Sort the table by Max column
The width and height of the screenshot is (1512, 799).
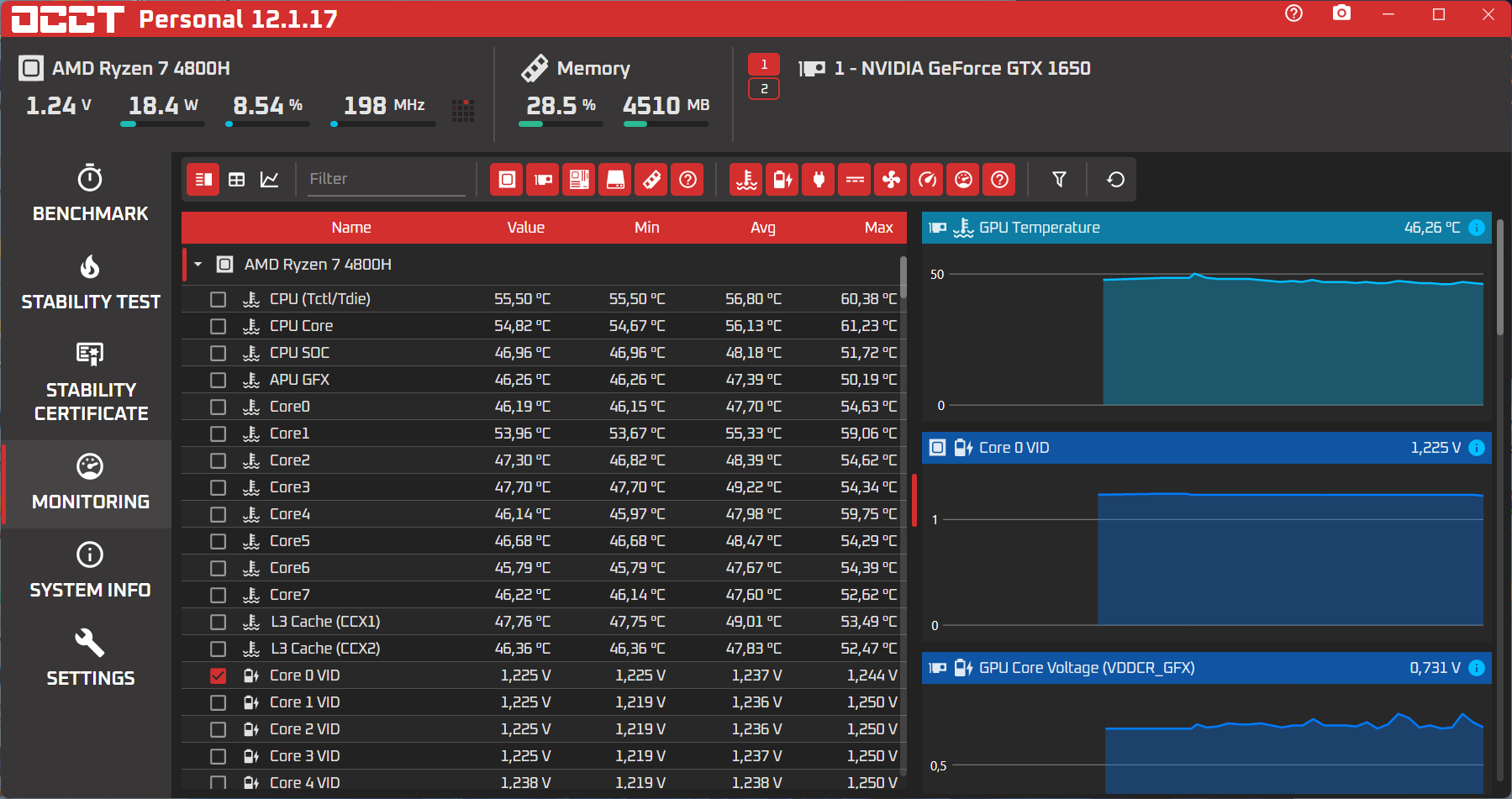coord(878,228)
